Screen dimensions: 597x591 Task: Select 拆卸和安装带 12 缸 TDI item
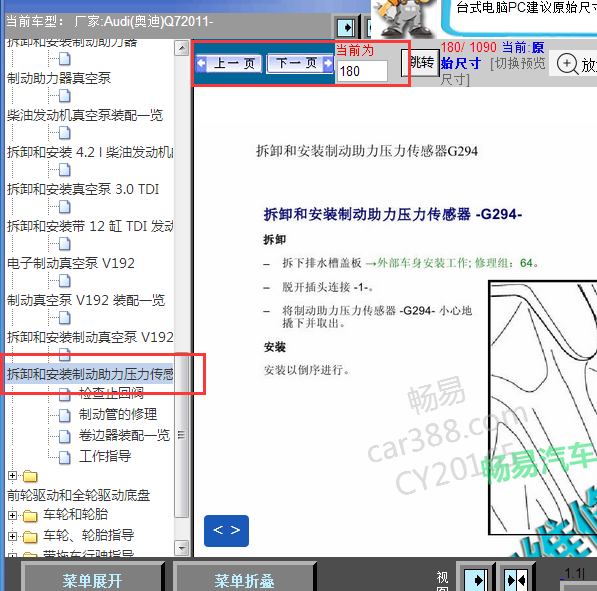pos(90,226)
